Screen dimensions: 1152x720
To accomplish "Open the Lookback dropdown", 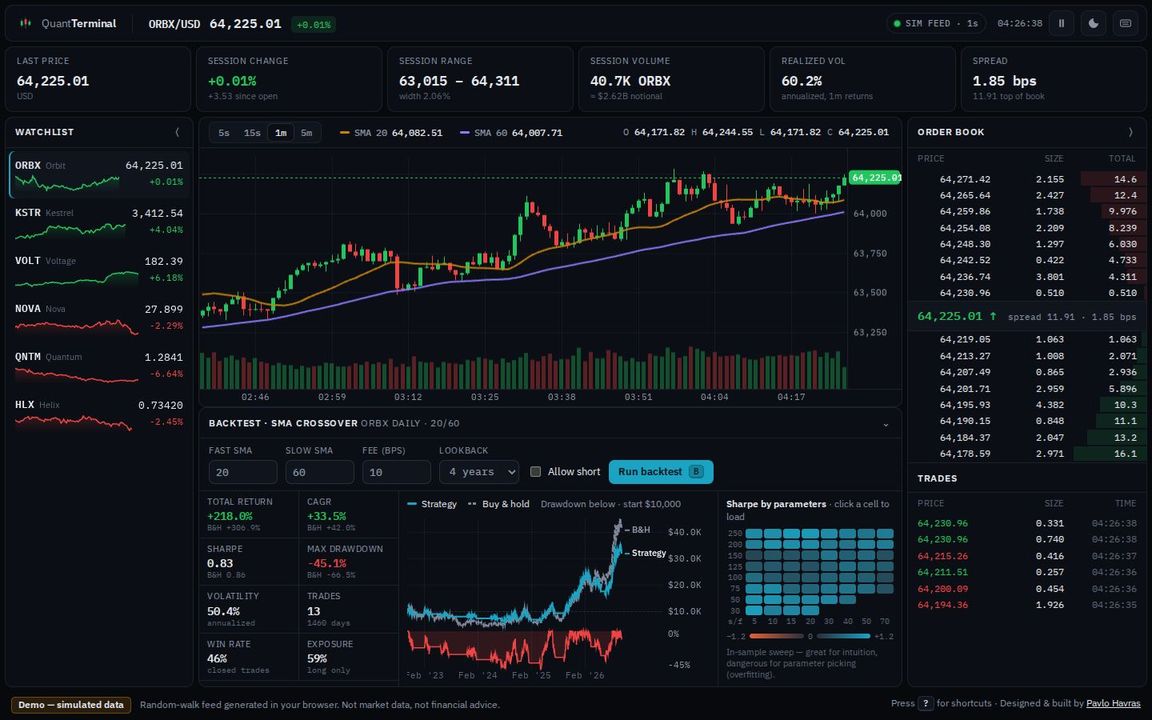I will (479, 472).
